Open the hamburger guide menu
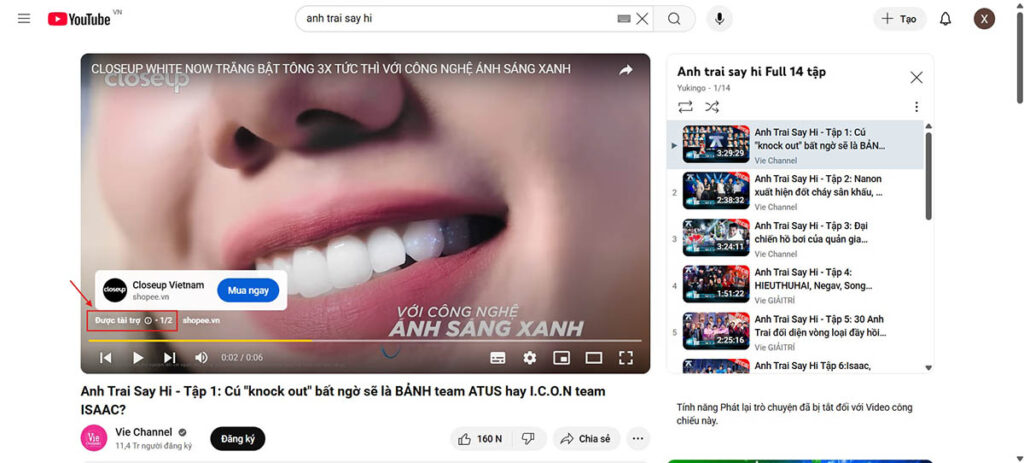The image size is (1024, 463). click(24, 19)
